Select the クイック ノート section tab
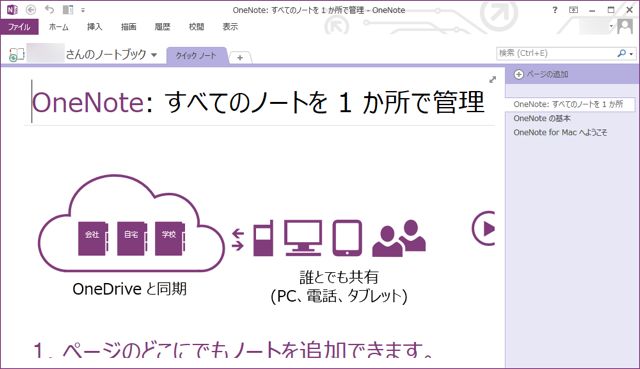 point(196,56)
